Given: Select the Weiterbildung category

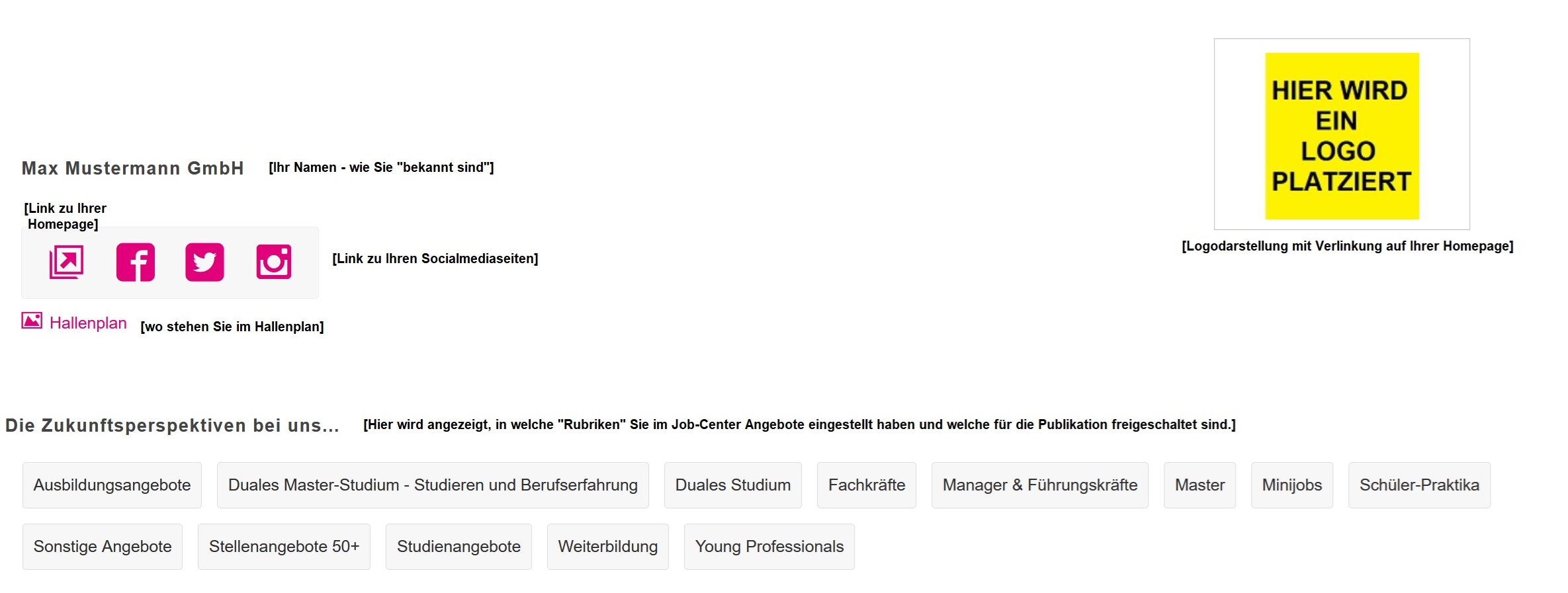Looking at the screenshot, I should point(607,547).
